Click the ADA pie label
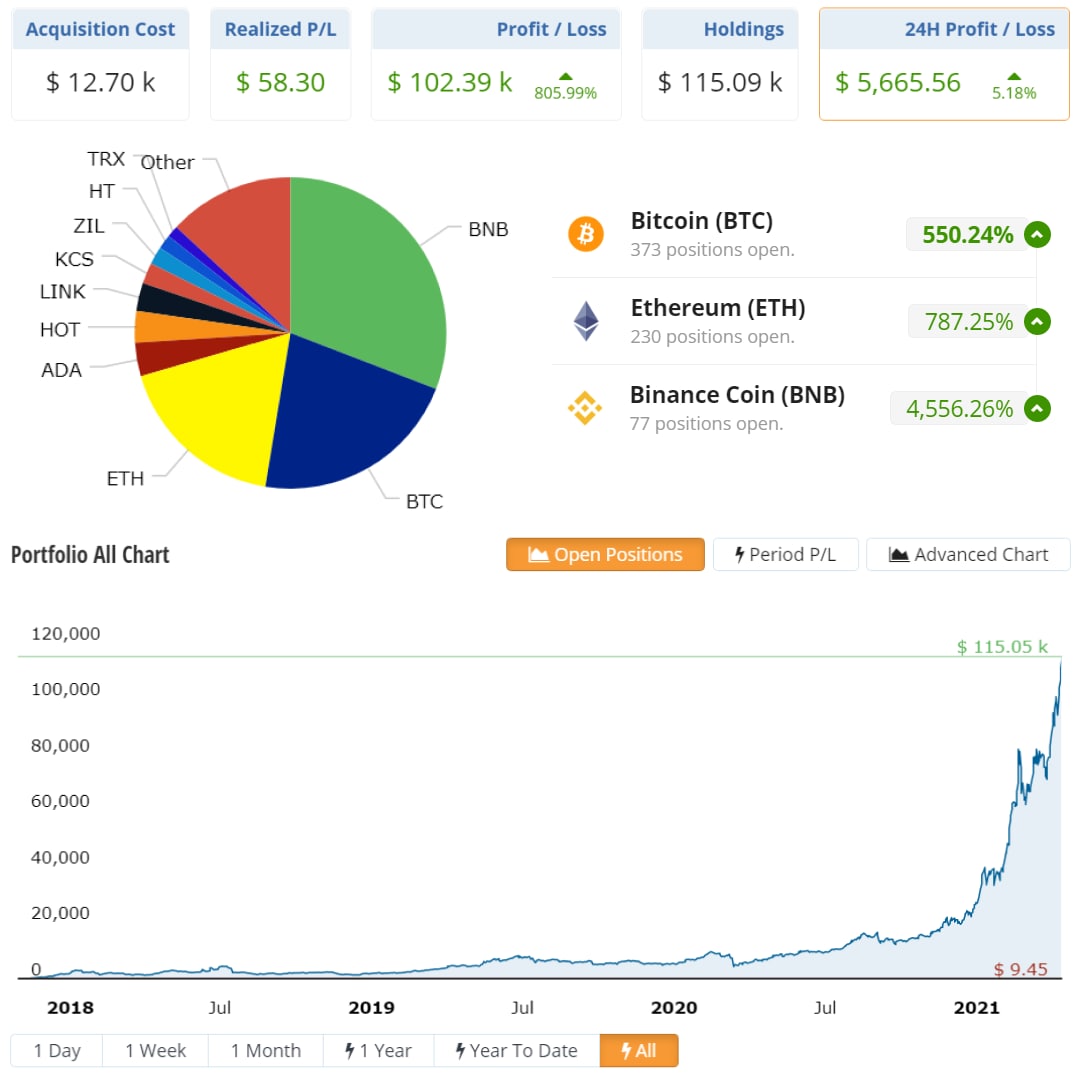This screenshot has width=1080, height=1080. pyautogui.click(x=61, y=371)
